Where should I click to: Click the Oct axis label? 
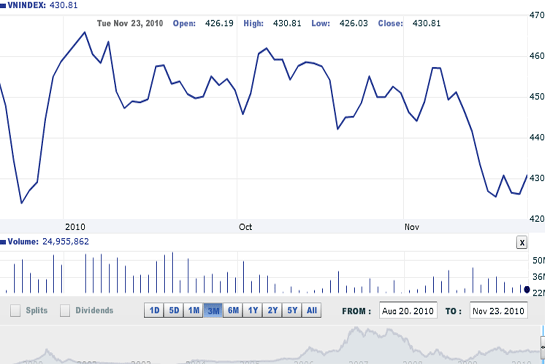(245, 227)
